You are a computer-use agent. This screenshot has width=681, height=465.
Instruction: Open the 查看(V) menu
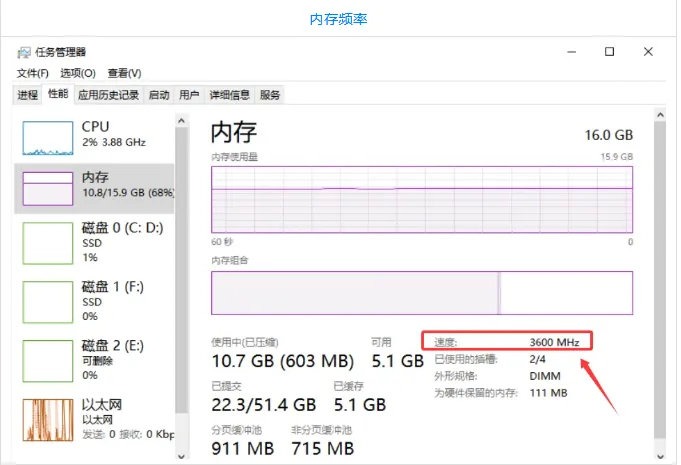tap(124, 73)
